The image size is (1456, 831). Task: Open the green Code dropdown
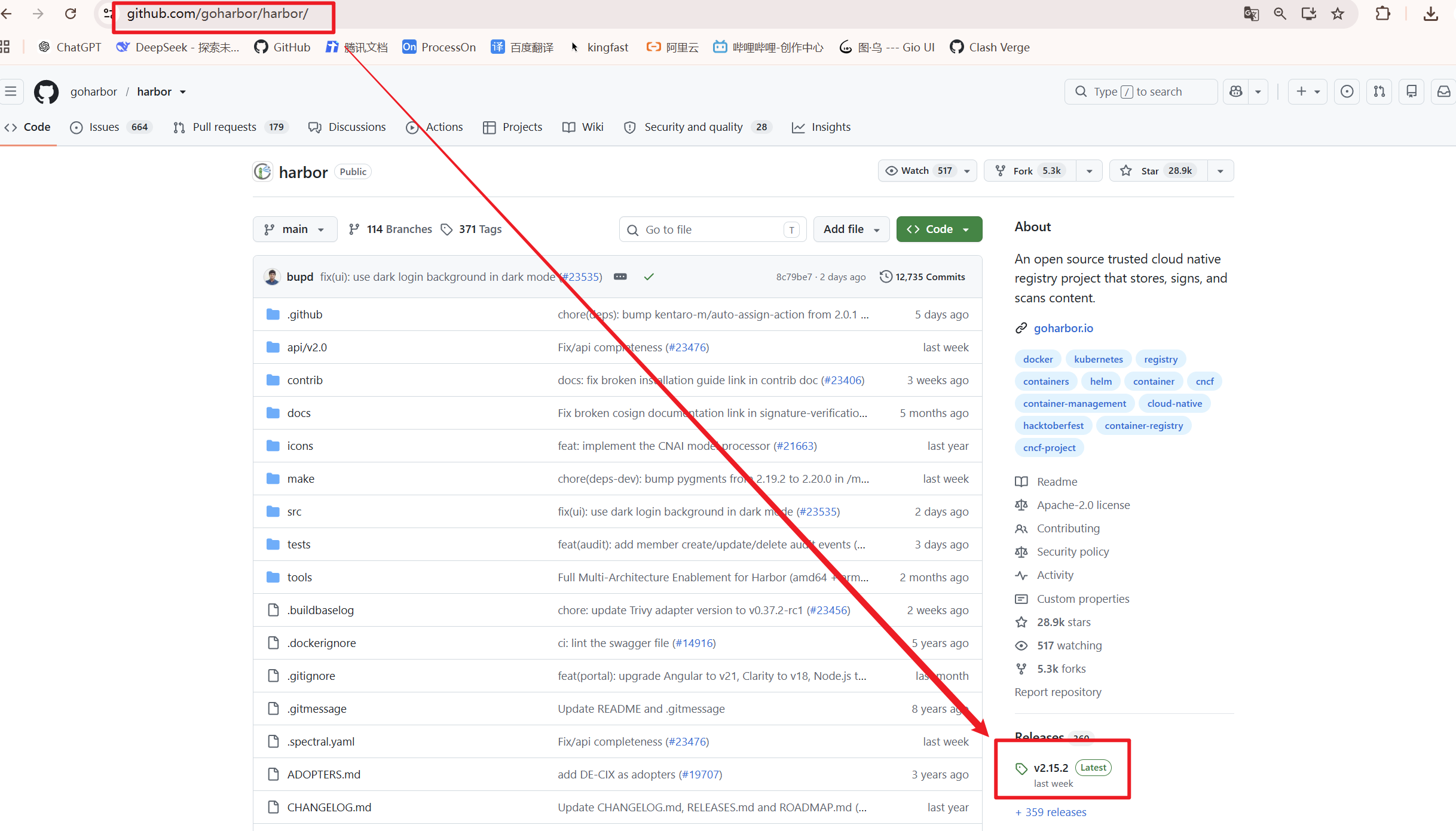coord(939,229)
